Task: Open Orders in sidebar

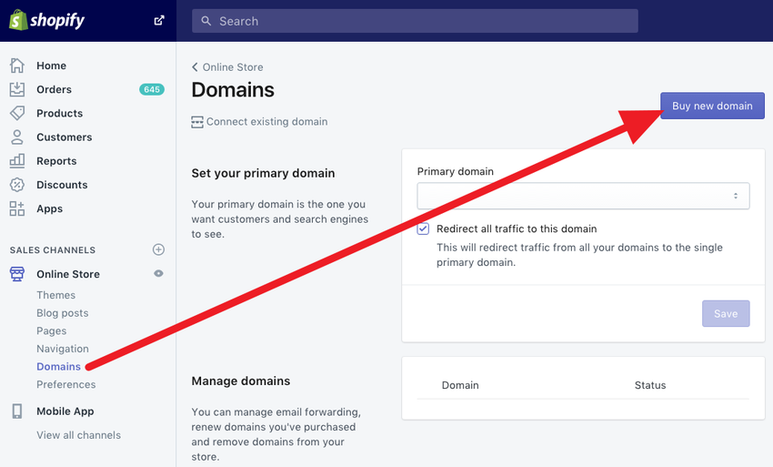Action: point(54,89)
